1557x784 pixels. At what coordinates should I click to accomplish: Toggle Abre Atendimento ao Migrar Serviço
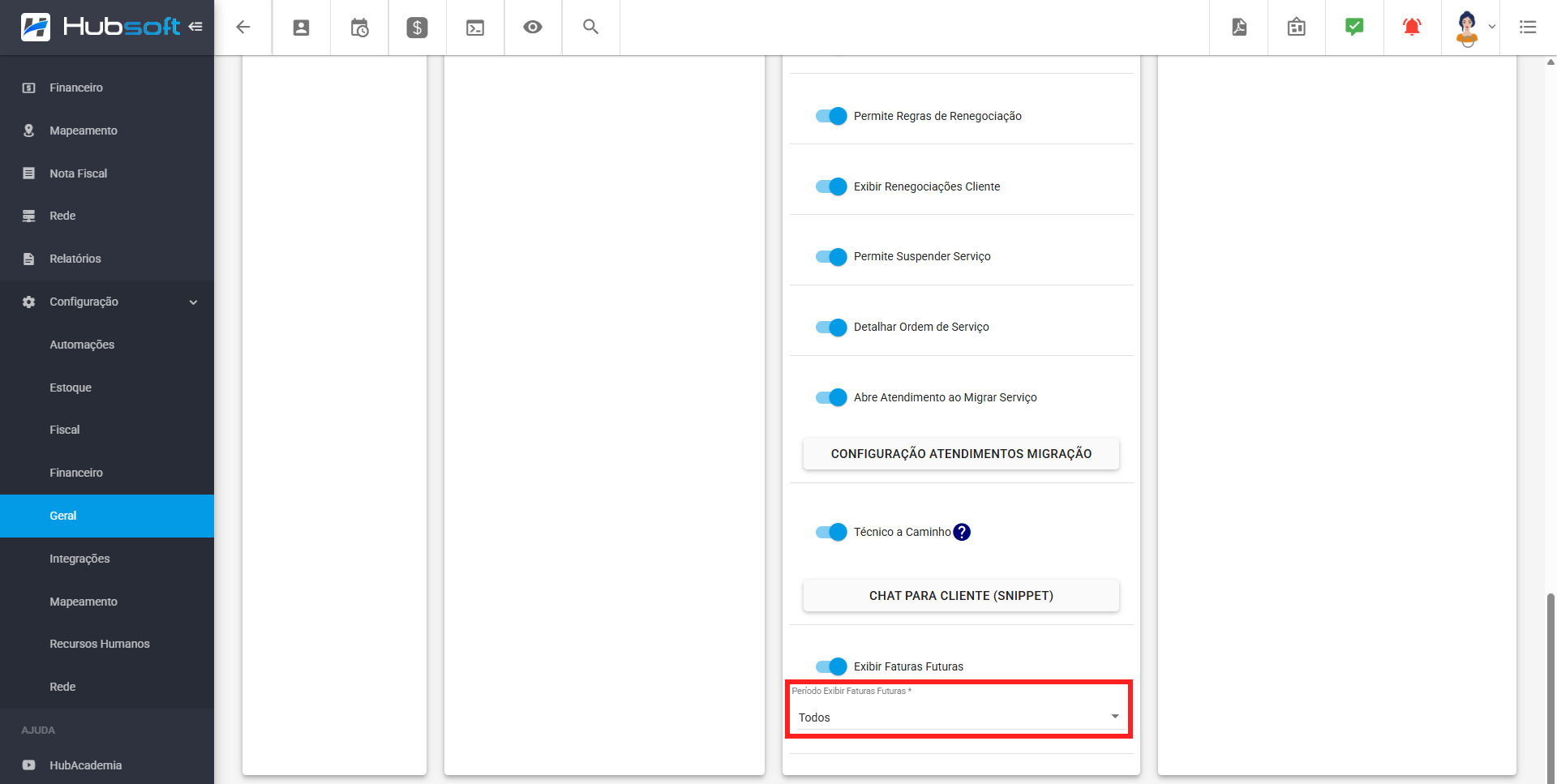click(831, 397)
